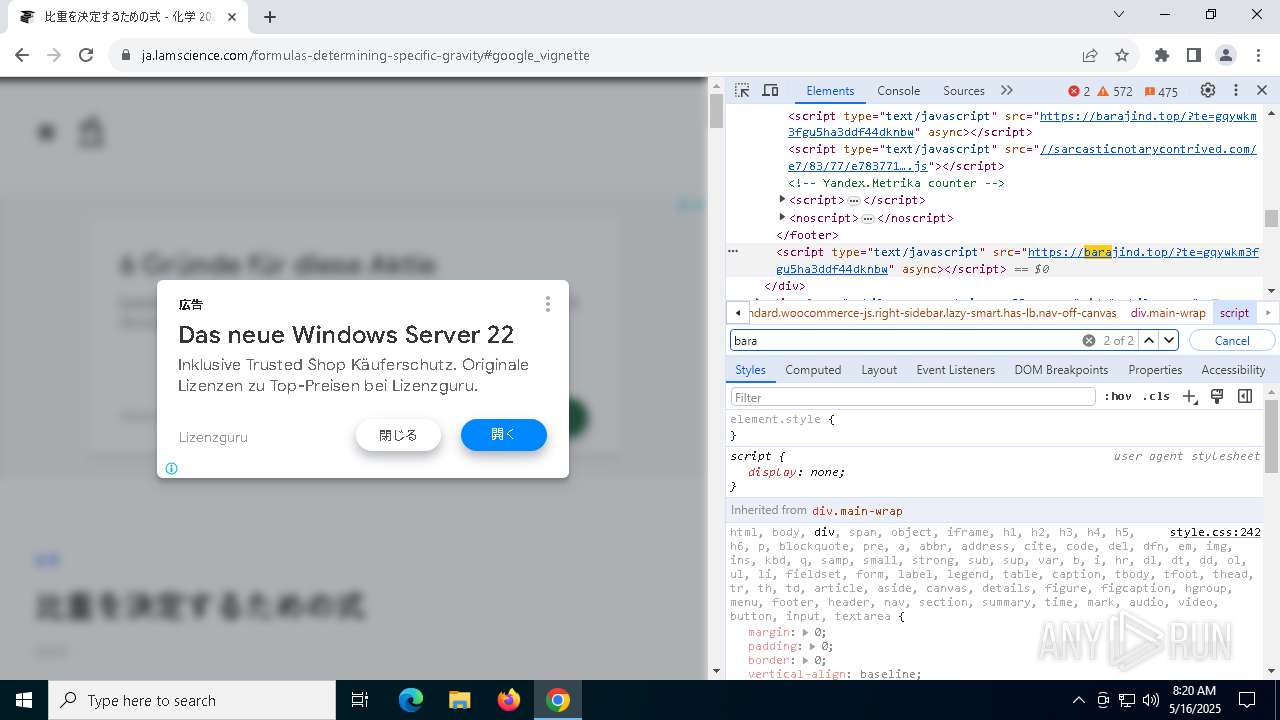Go to the next search result
Image resolution: width=1280 pixels, height=720 pixels.
tap(1168, 341)
